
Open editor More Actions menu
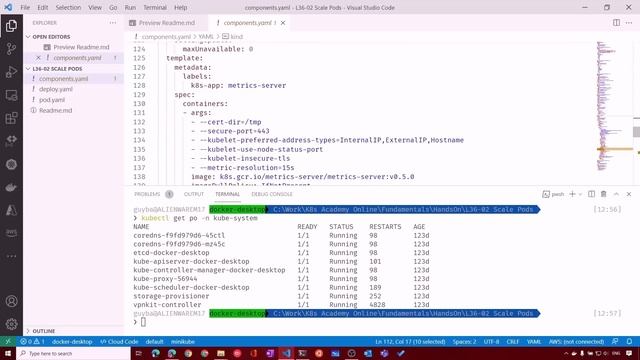pyautogui.click(x=629, y=23)
